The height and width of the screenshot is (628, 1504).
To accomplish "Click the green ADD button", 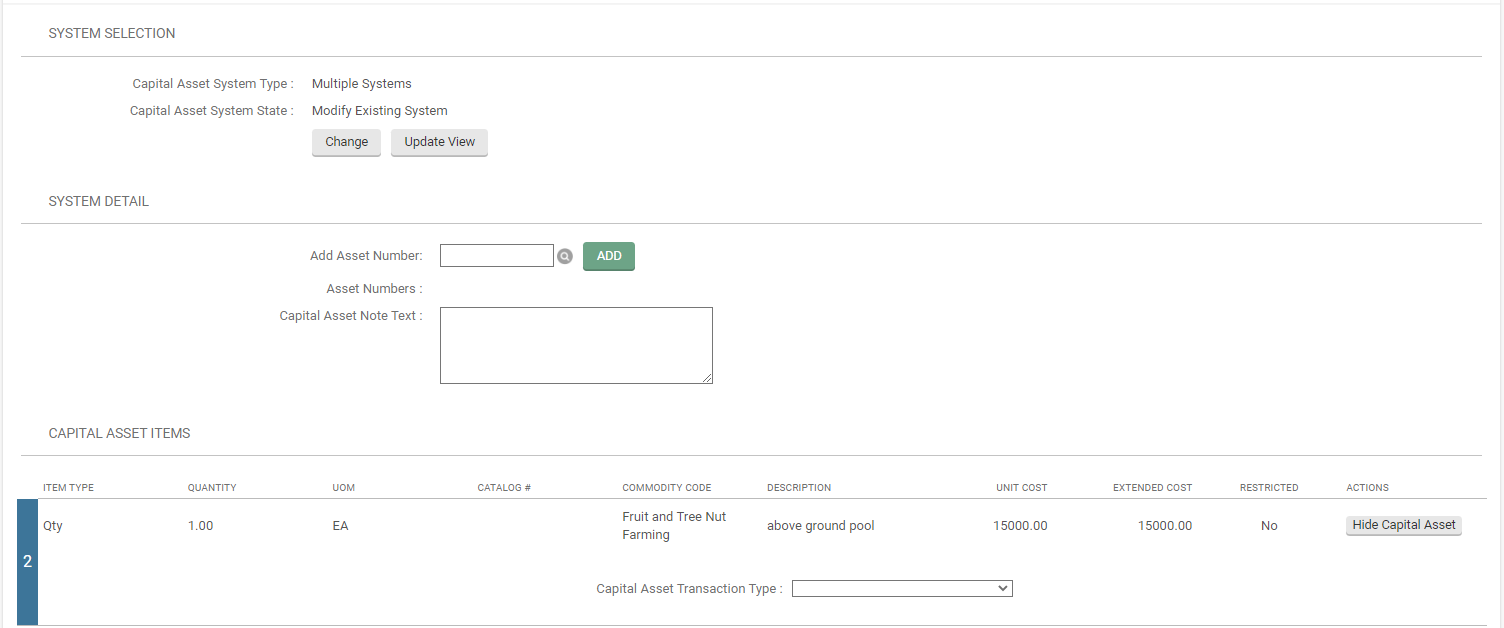I will click(x=608, y=256).
